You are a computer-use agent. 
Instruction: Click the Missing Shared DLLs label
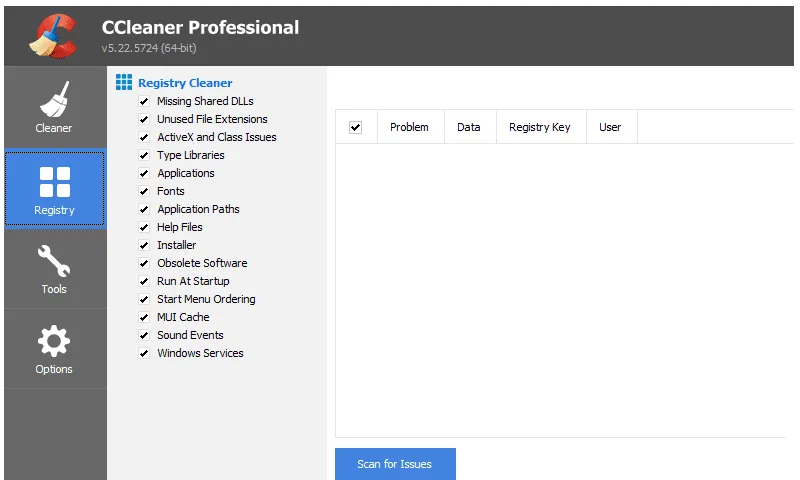point(205,101)
